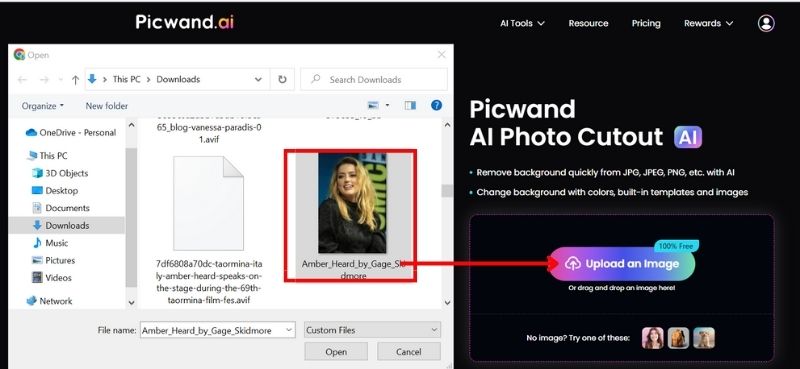This screenshot has width=800, height=369.
Task: Open the Pricing page
Action: point(646,23)
